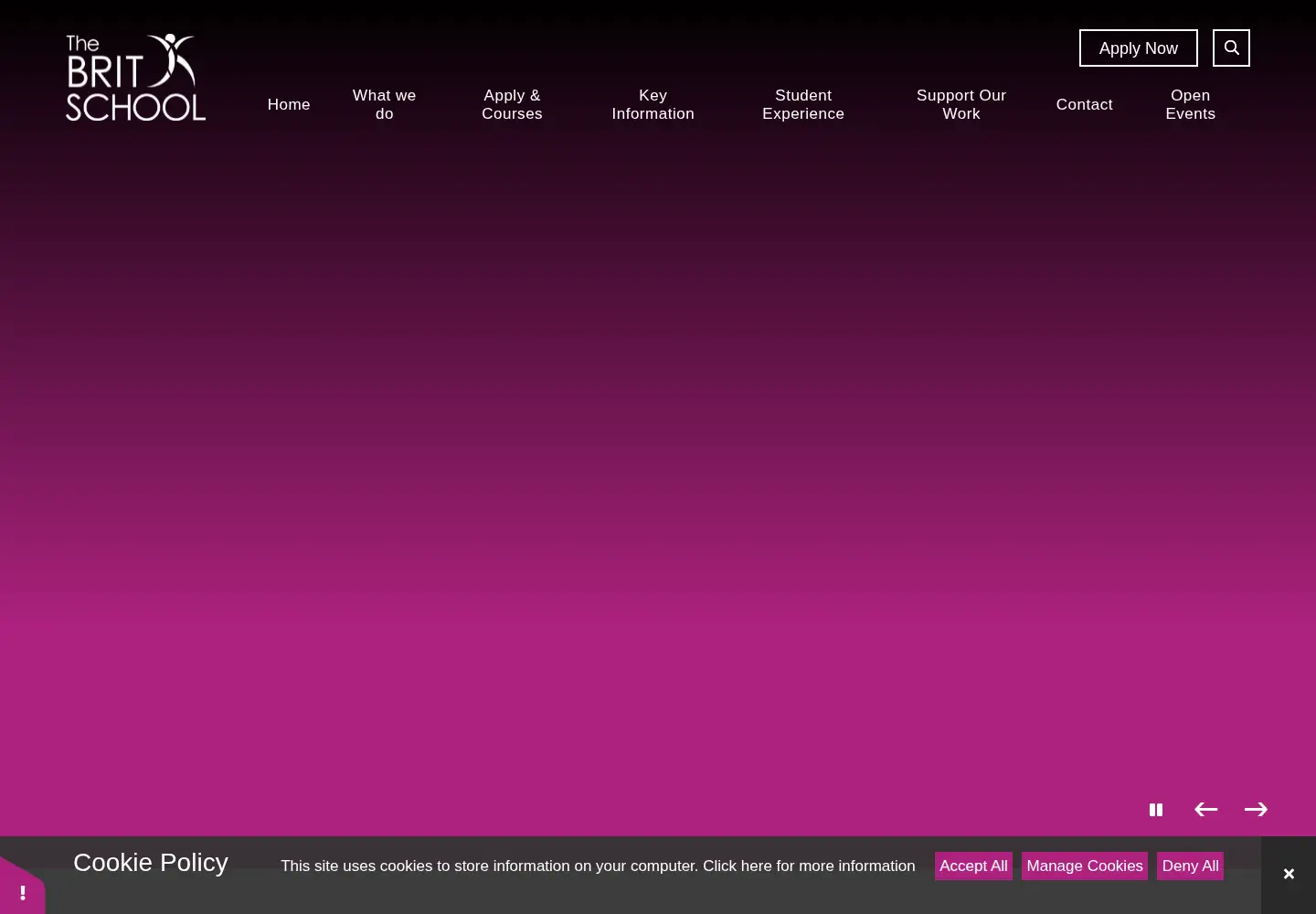Advance to the next slide arrow
The image size is (1316, 914).
click(x=1257, y=810)
